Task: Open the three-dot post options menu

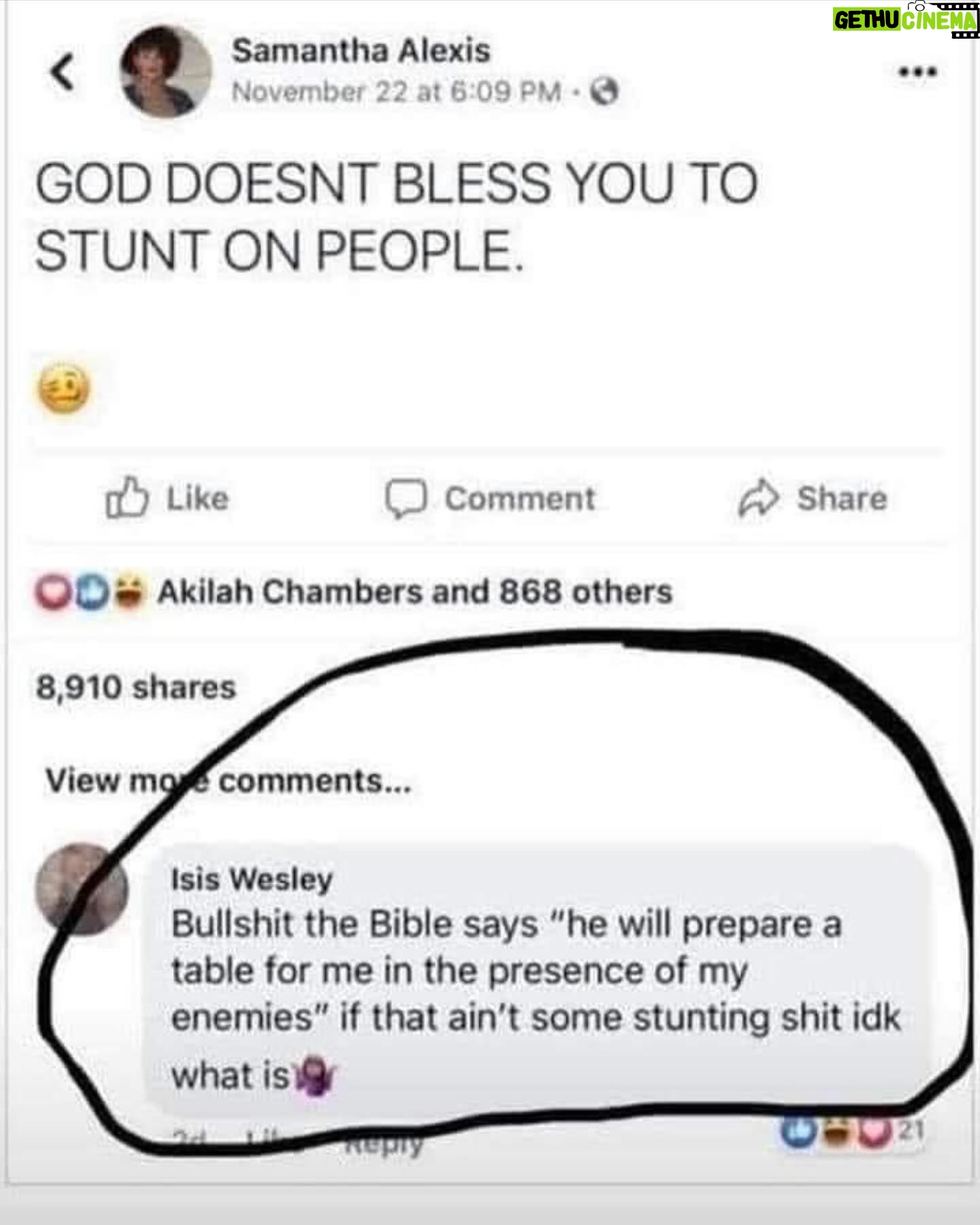Action: [x=918, y=71]
